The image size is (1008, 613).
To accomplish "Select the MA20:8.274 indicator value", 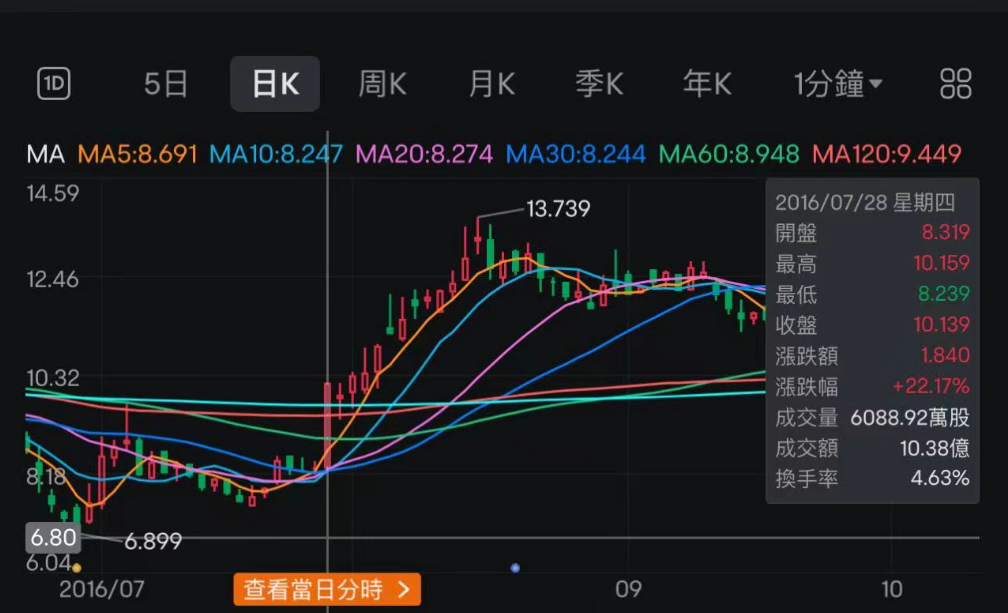I will click(424, 154).
